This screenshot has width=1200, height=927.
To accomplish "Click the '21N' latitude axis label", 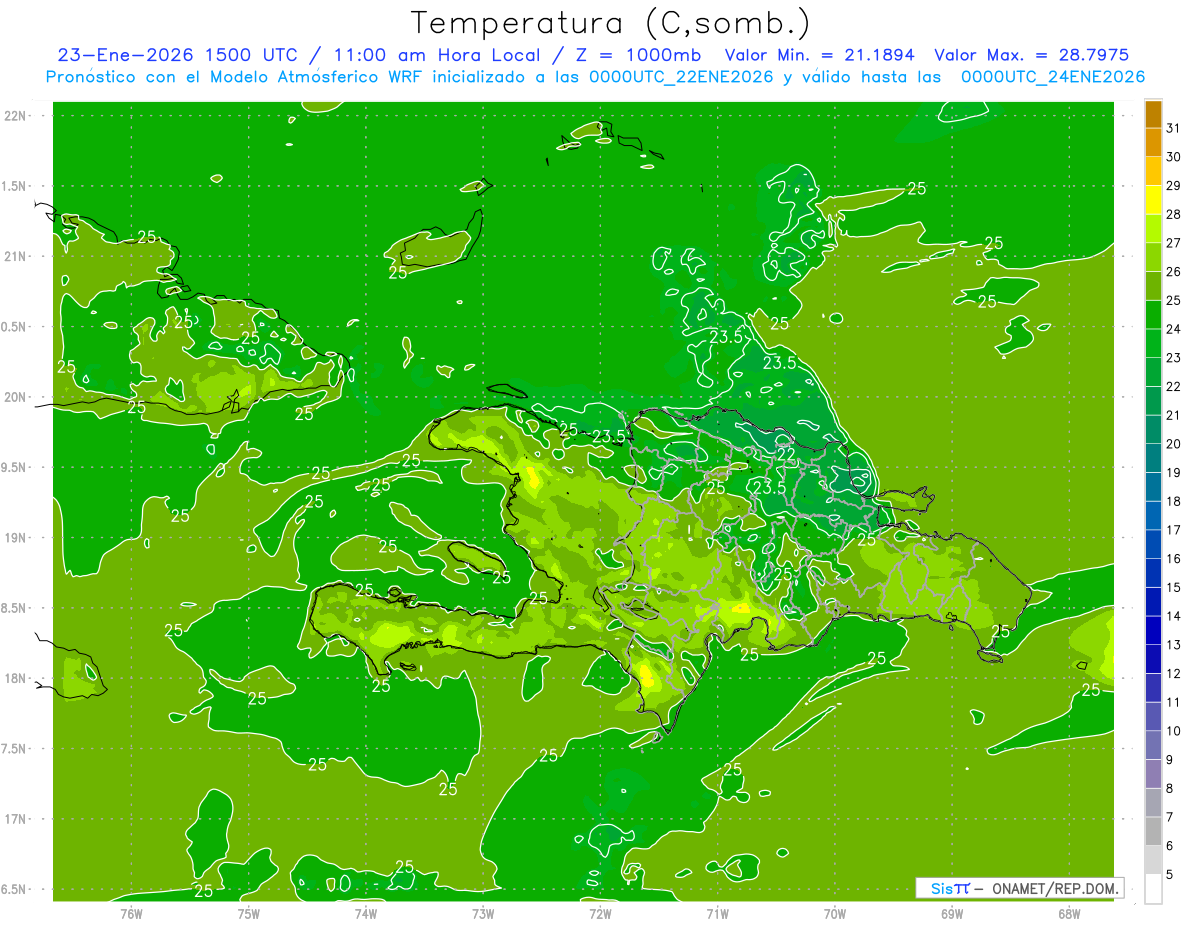I will click(17, 256).
